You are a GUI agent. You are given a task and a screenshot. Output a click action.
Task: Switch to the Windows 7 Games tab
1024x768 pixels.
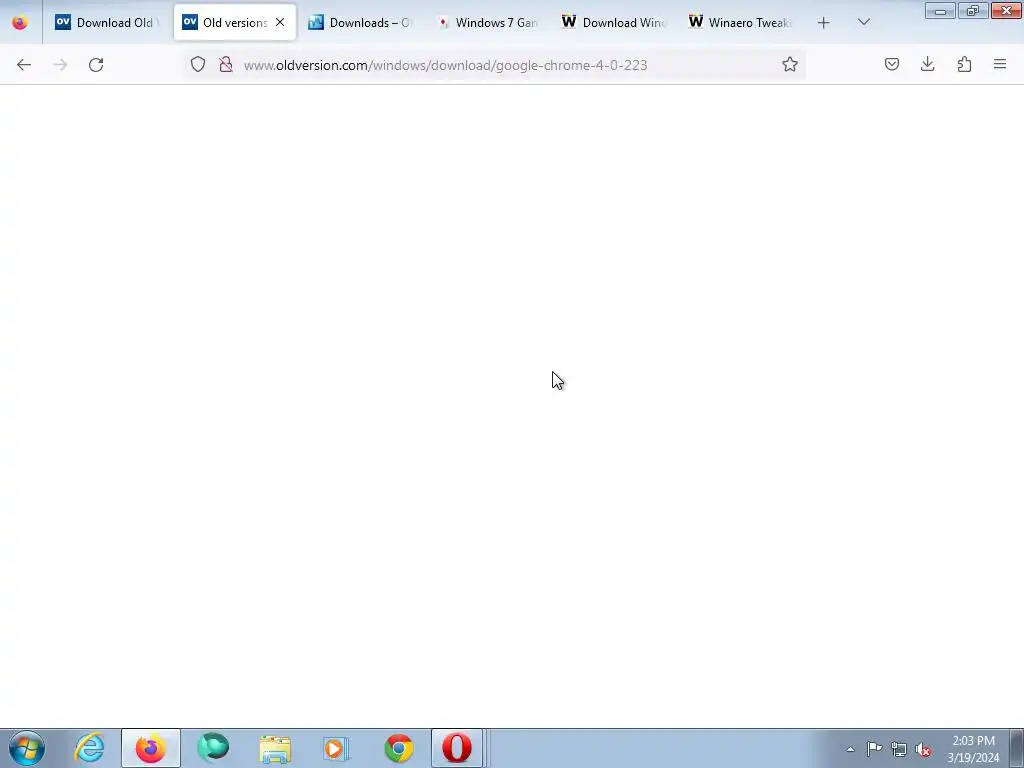(487, 22)
